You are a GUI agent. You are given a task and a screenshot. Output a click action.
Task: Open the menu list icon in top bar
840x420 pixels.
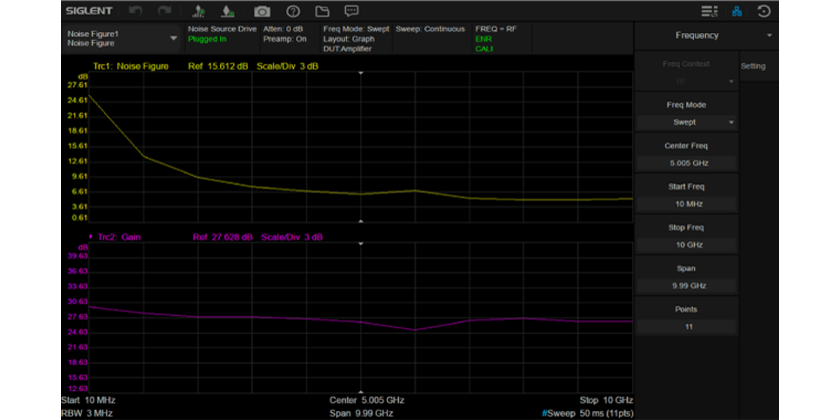point(709,11)
